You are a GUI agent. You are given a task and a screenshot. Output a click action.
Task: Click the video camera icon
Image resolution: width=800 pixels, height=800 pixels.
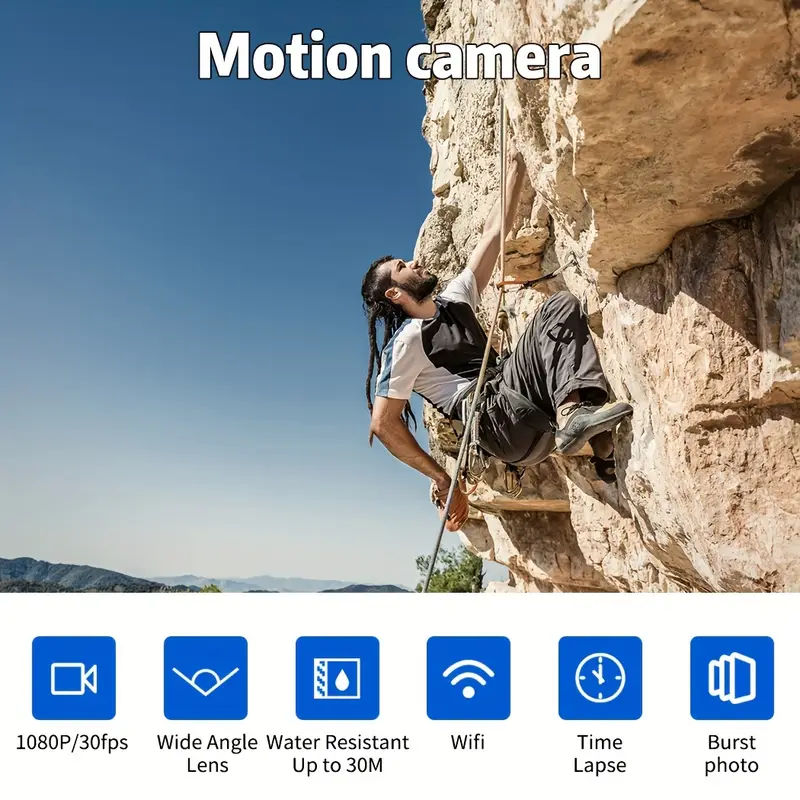(73, 678)
